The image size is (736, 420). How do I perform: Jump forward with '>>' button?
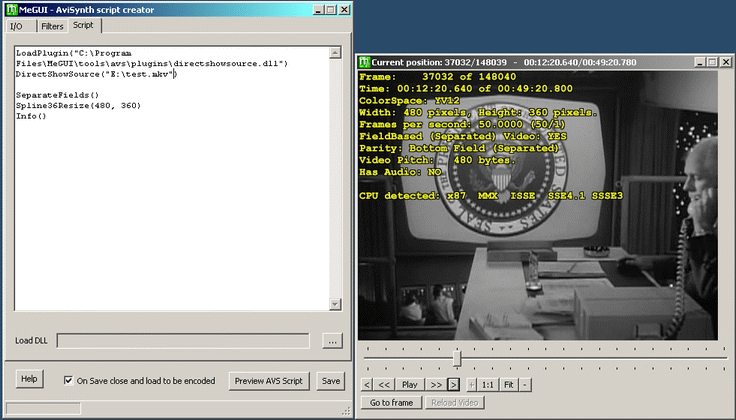coord(436,385)
